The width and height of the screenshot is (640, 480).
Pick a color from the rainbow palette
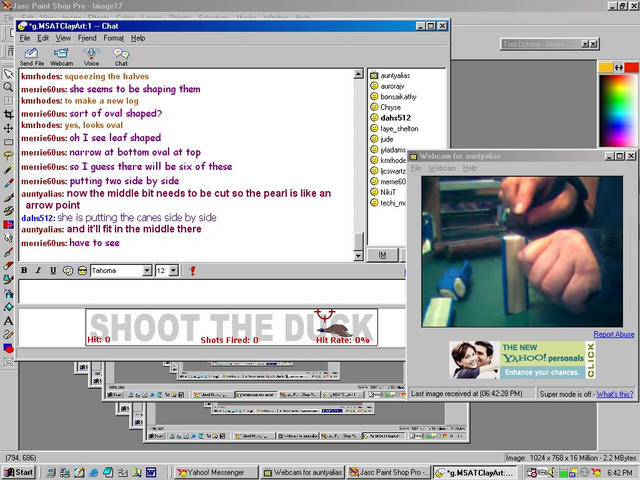click(x=618, y=110)
